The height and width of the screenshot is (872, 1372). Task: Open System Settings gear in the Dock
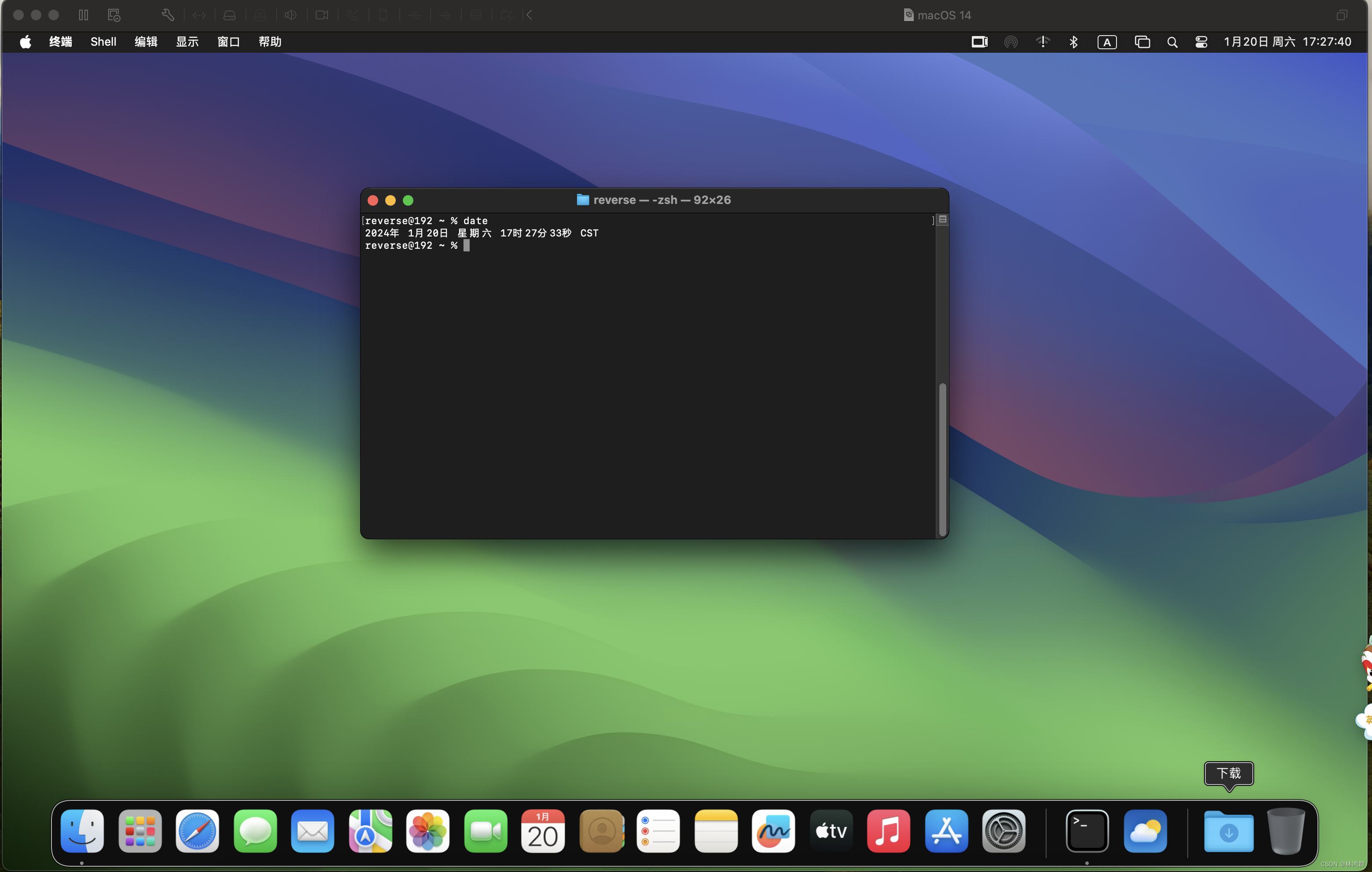1003,831
